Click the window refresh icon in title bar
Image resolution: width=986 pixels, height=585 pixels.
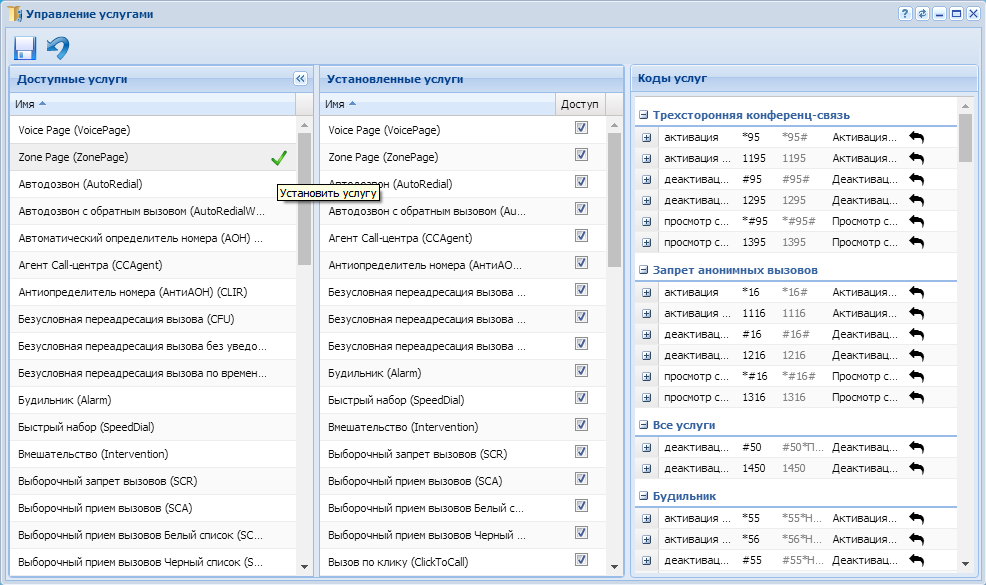pos(922,14)
